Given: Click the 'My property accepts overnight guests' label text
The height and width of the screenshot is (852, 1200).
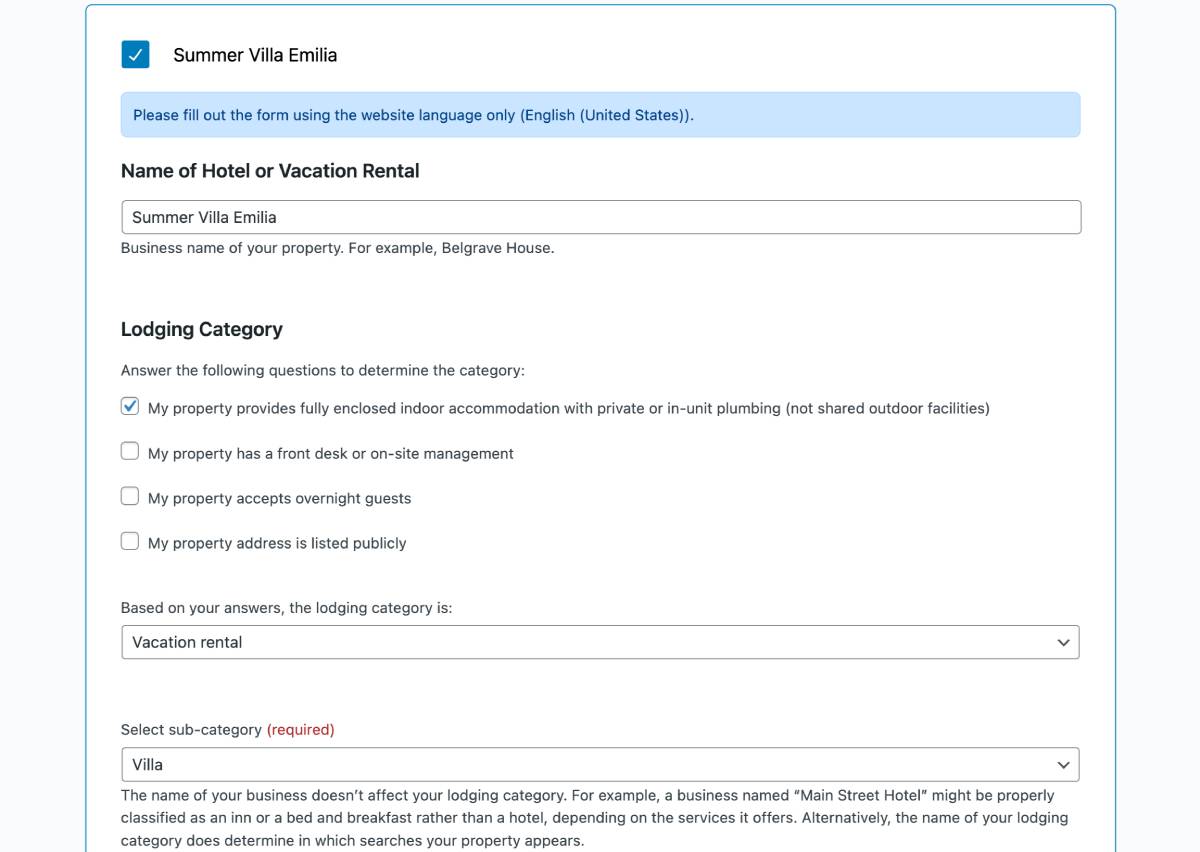Looking at the screenshot, I should [279, 498].
